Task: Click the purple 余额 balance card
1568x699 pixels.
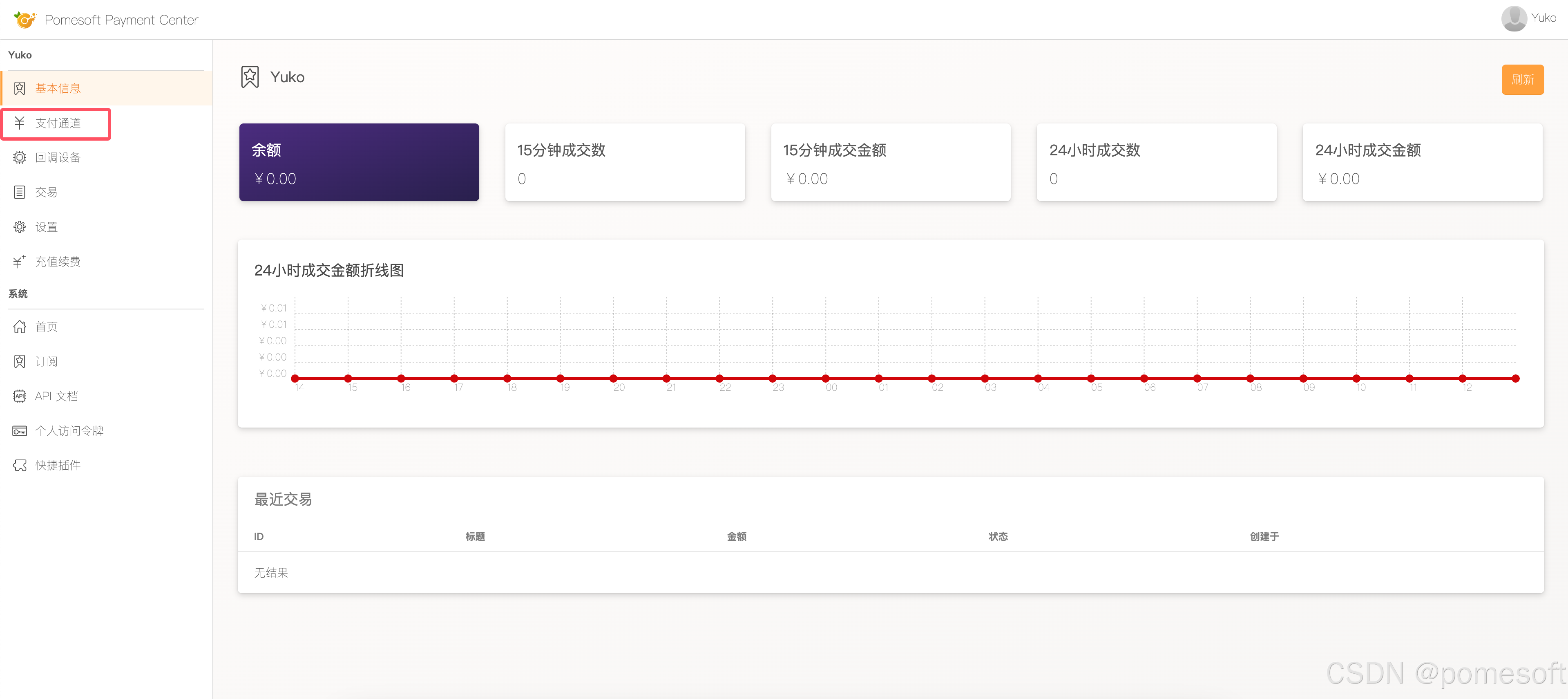Action: click(x=359, y=163)
